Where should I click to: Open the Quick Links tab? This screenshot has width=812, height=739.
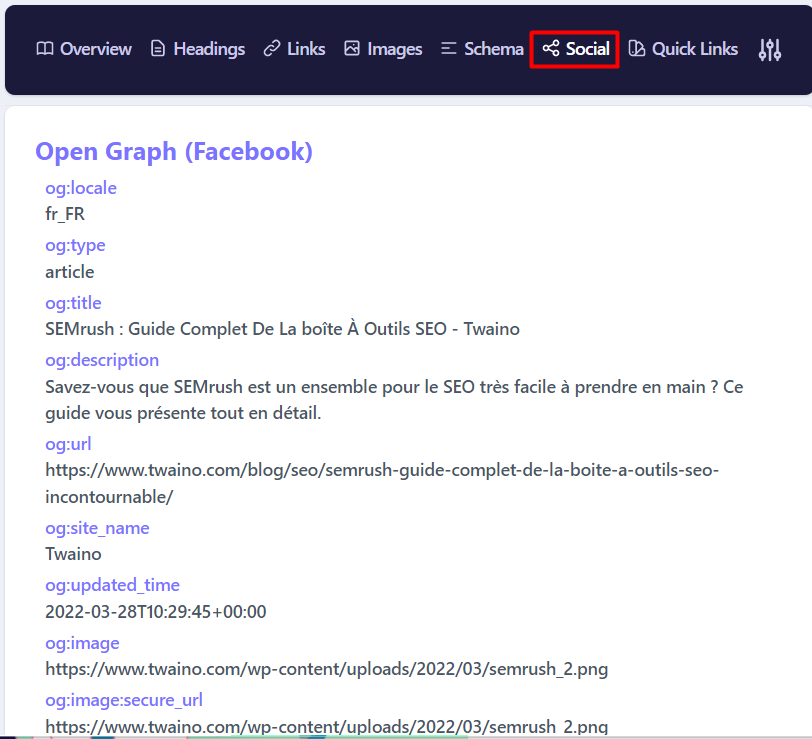(x=683, y=49)
